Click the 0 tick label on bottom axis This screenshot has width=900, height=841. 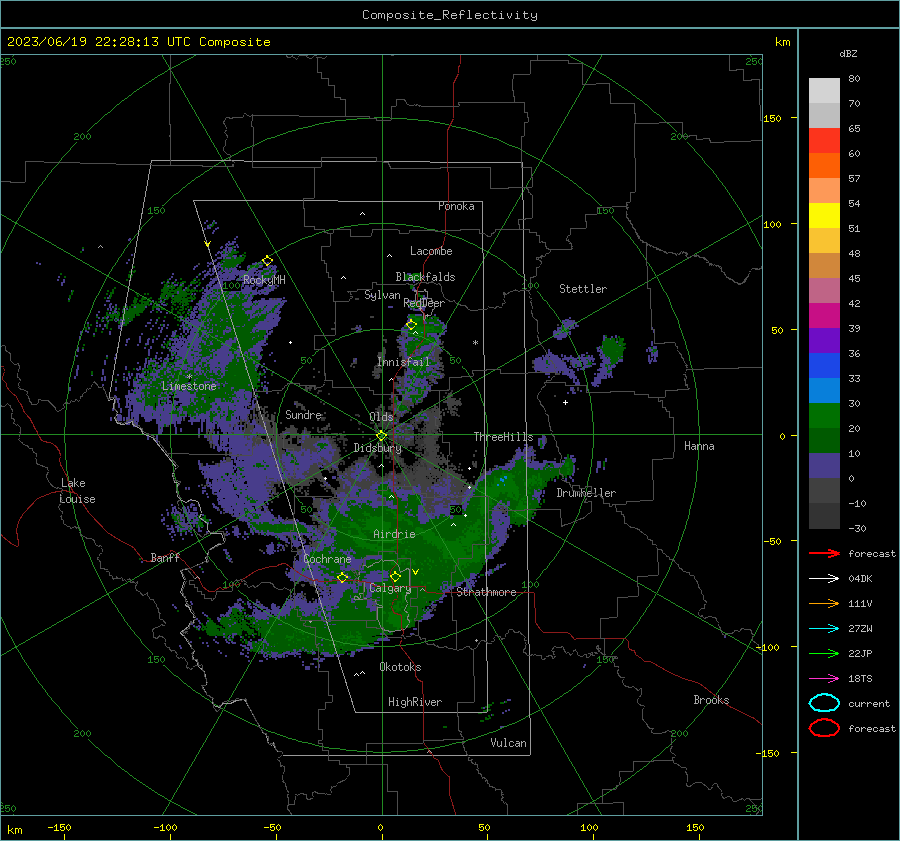click(x=380, y=828)
